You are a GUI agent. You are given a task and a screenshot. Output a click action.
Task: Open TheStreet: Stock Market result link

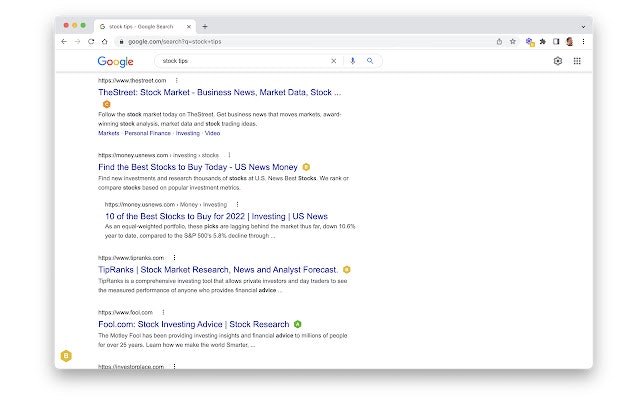(219, 92)
